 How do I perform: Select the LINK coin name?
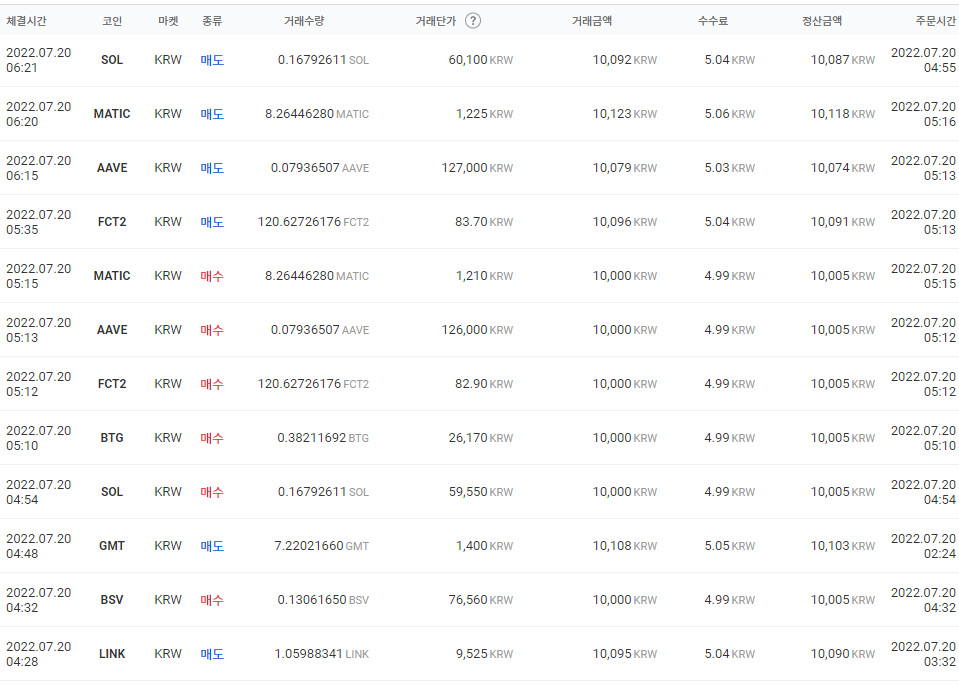112,654
